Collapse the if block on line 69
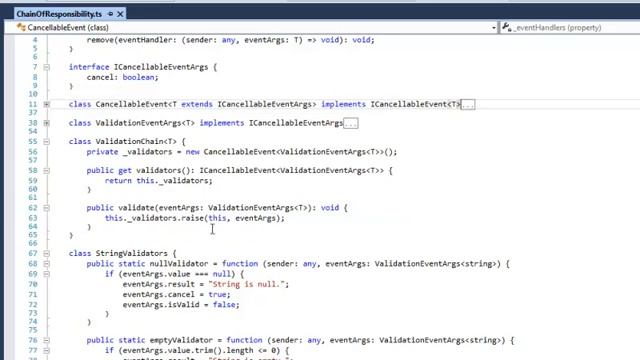640x360 pixels. 47,274
